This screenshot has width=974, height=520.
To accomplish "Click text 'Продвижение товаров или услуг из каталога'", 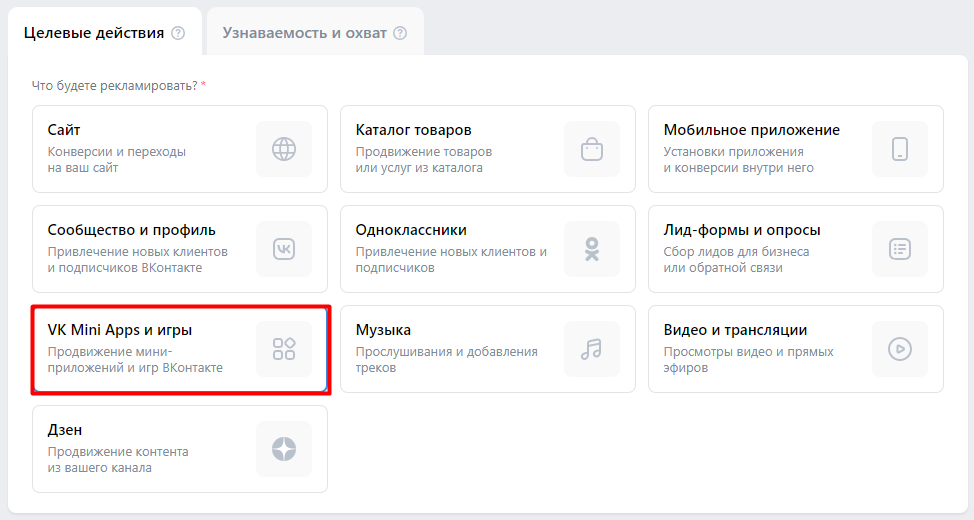I will tap(424, 160).
